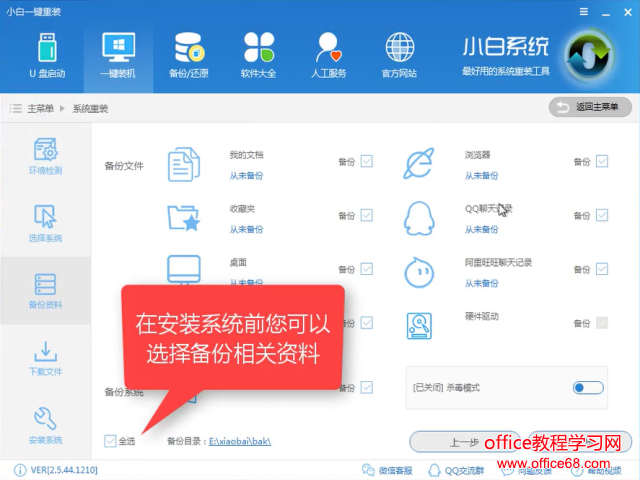Close the 小白一键重装 window
Screen dimensions: 640x480
pos(628,12)
